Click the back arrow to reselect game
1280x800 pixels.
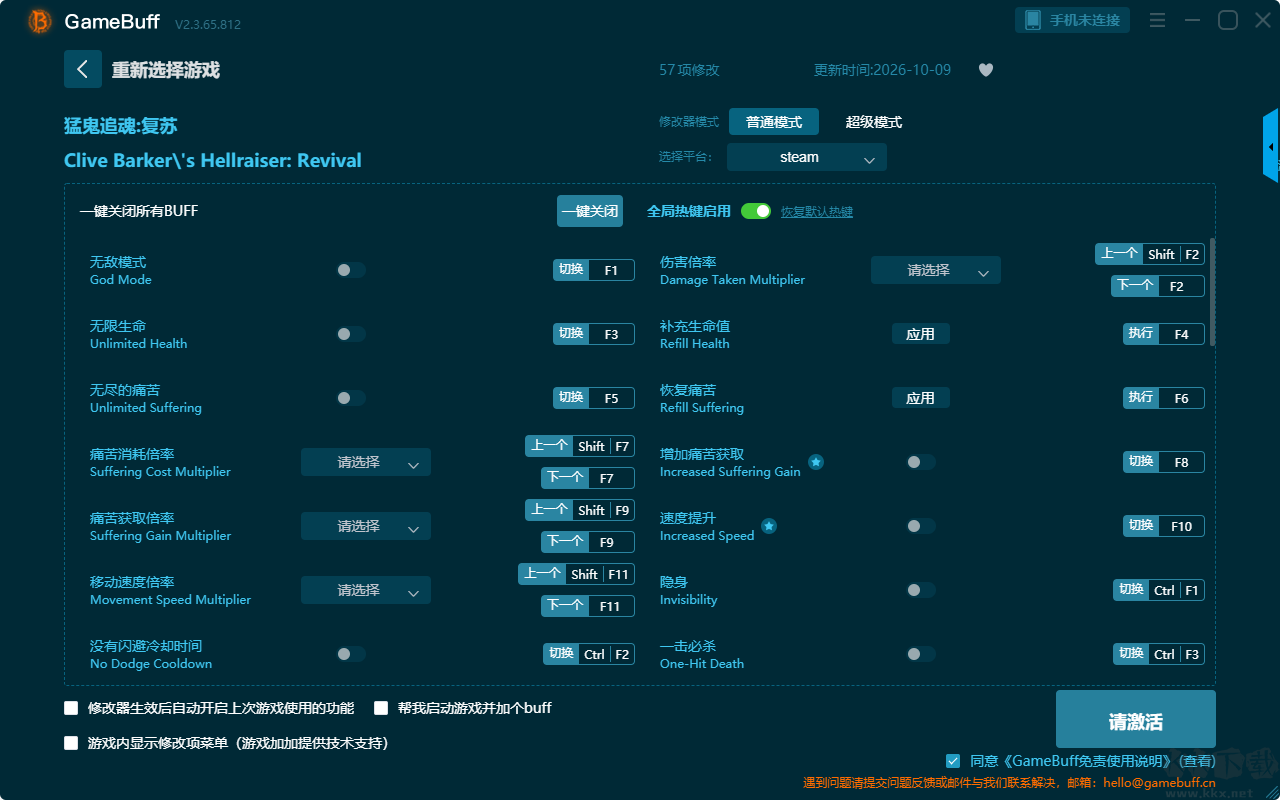tap(83, 69)
